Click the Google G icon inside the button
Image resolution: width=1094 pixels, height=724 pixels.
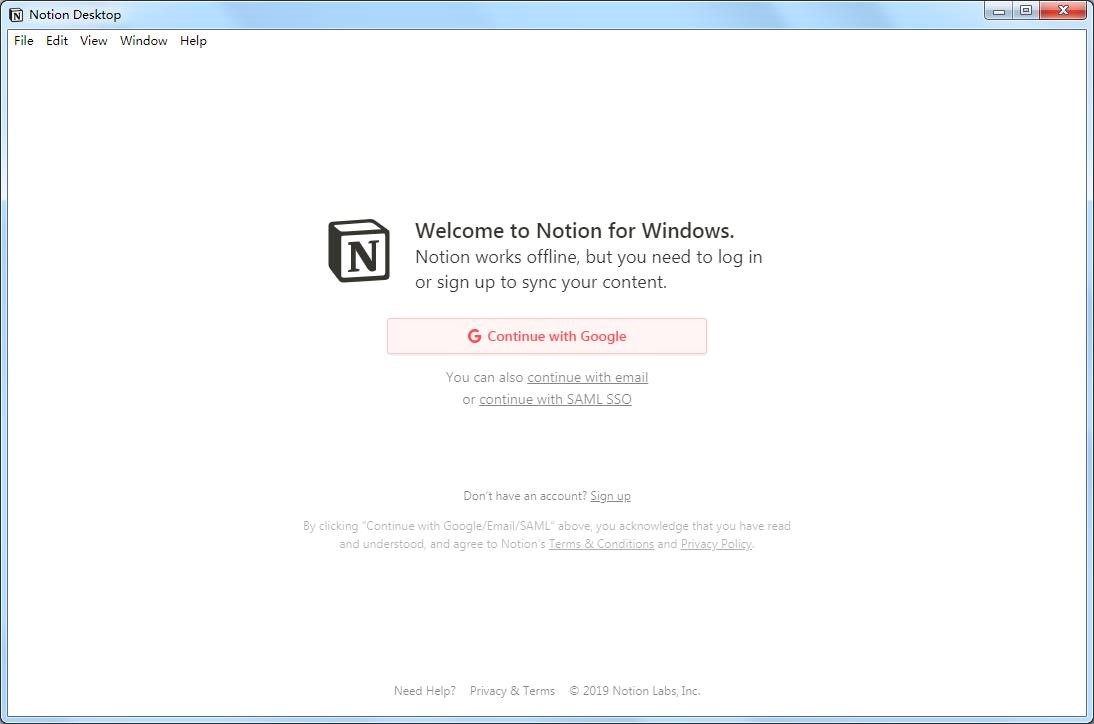[x=474, y=336]
